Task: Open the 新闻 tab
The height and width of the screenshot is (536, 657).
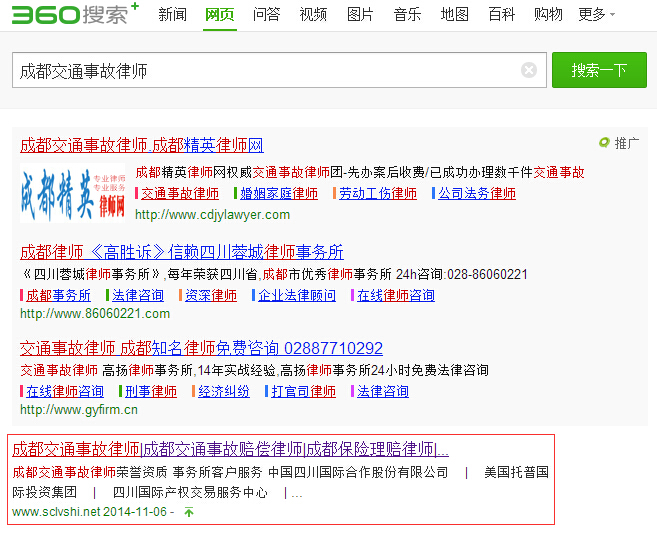Action: (172, 14)
